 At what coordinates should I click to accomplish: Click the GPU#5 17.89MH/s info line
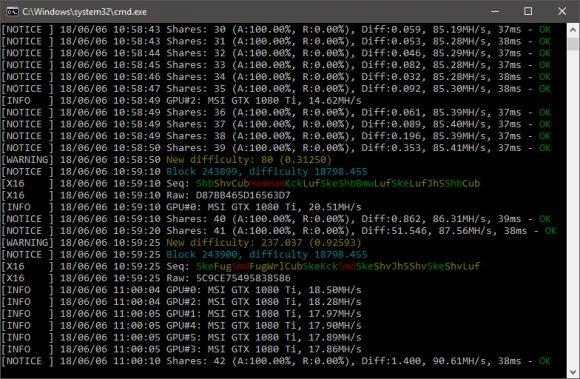coord(182,337)
